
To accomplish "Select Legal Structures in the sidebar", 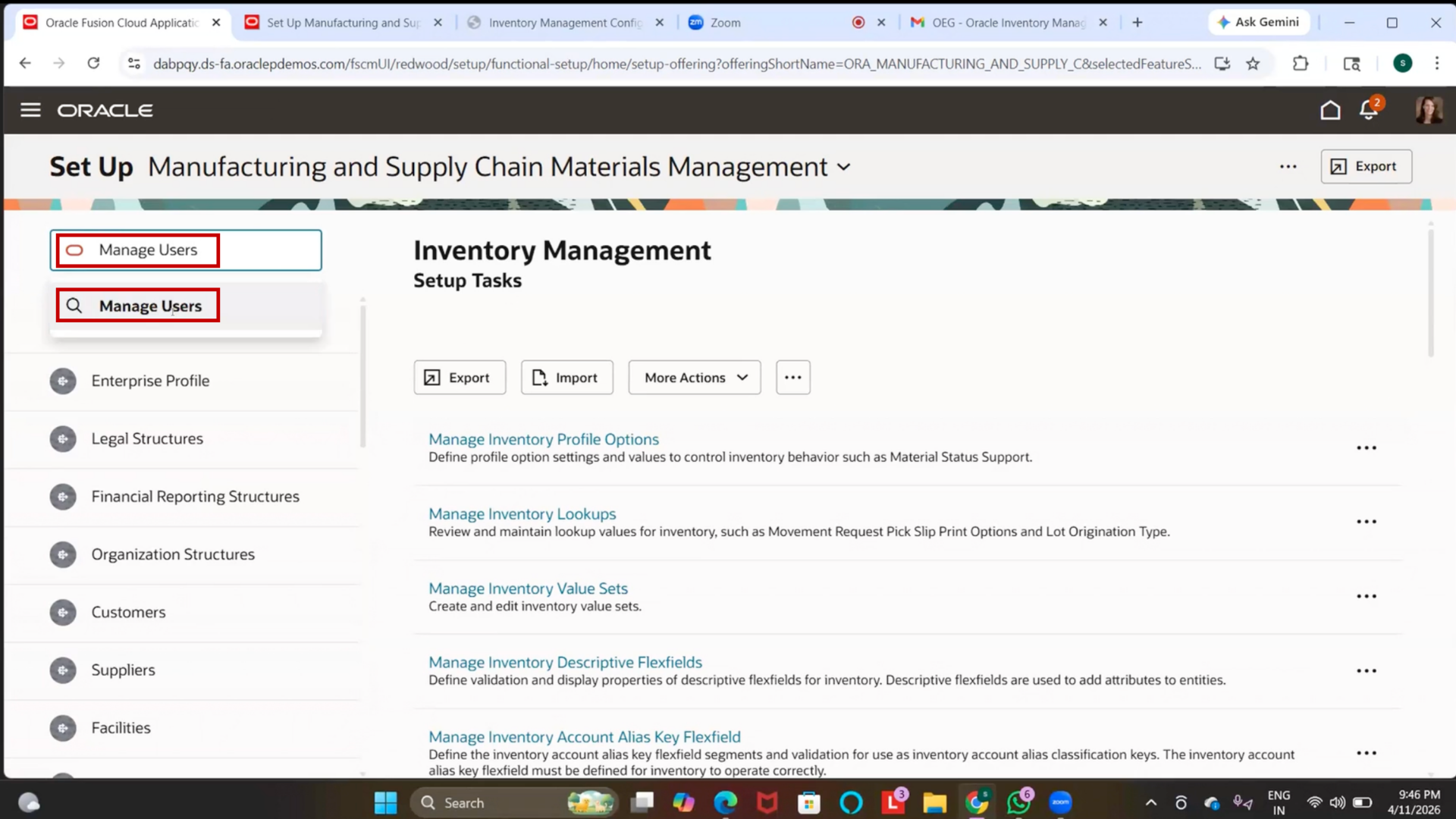I will [147, 438].
